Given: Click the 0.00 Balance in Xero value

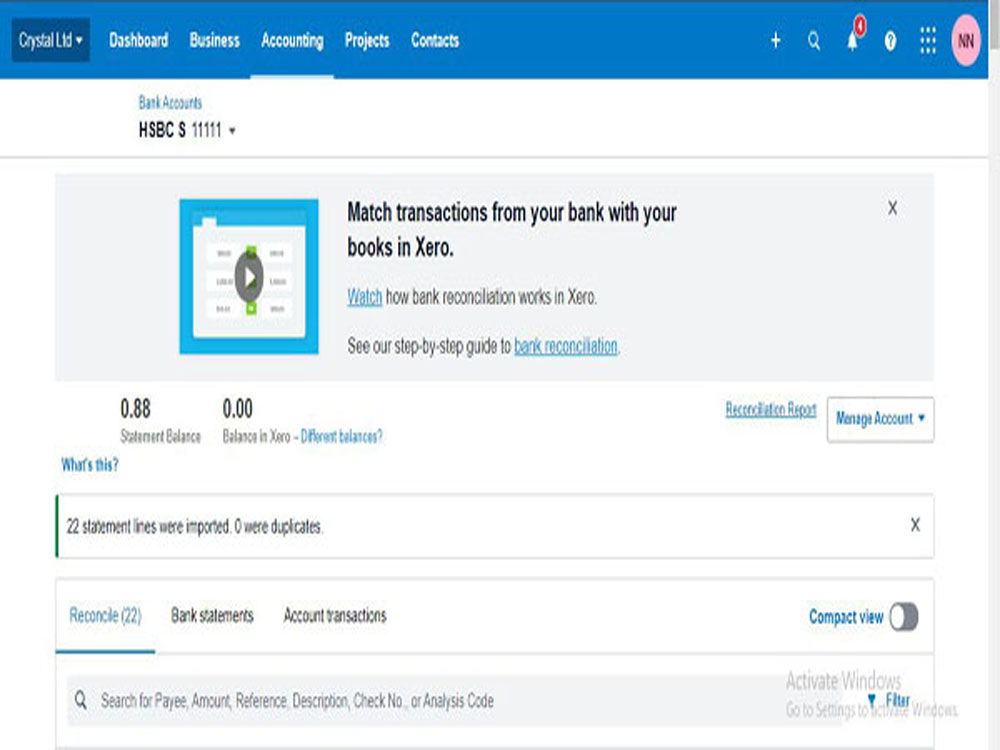Looking at the screenshot, I should click(x=237, y=408).
